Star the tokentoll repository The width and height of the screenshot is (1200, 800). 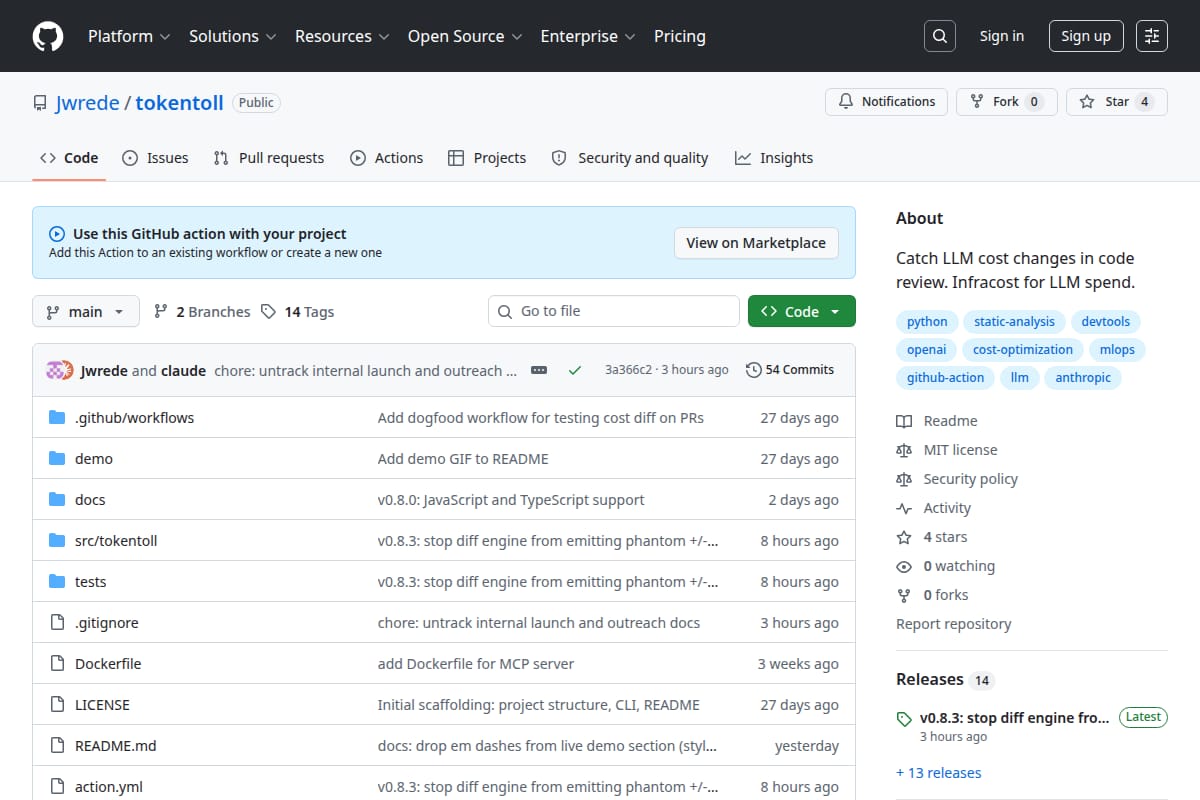pyautogui.click(x=1117, y=102)
